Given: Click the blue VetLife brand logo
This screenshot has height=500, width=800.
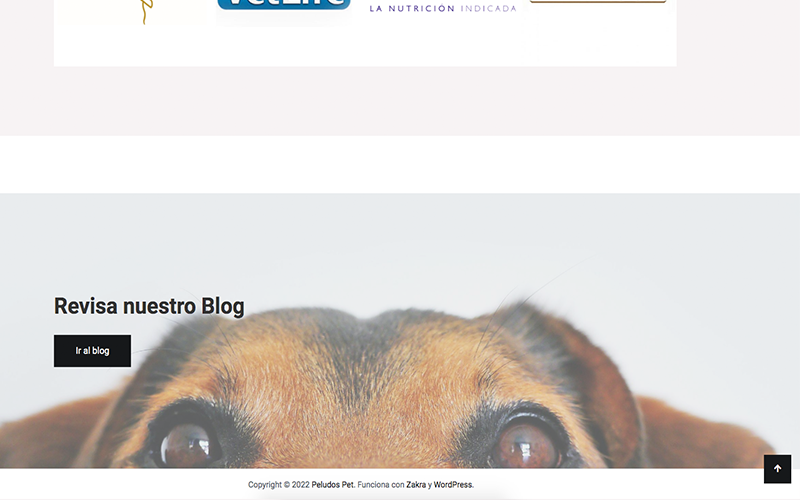Looking at the screenshot, I should point(284,5).
